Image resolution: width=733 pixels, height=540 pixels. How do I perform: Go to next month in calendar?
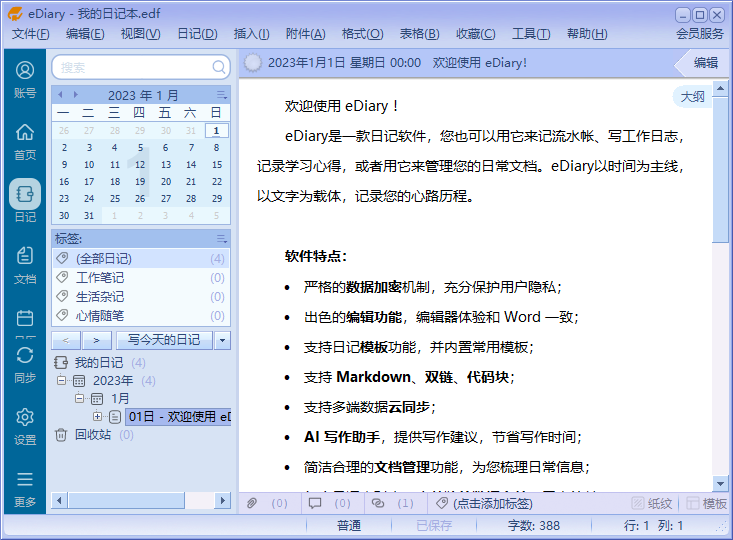(x=76, y=95)
